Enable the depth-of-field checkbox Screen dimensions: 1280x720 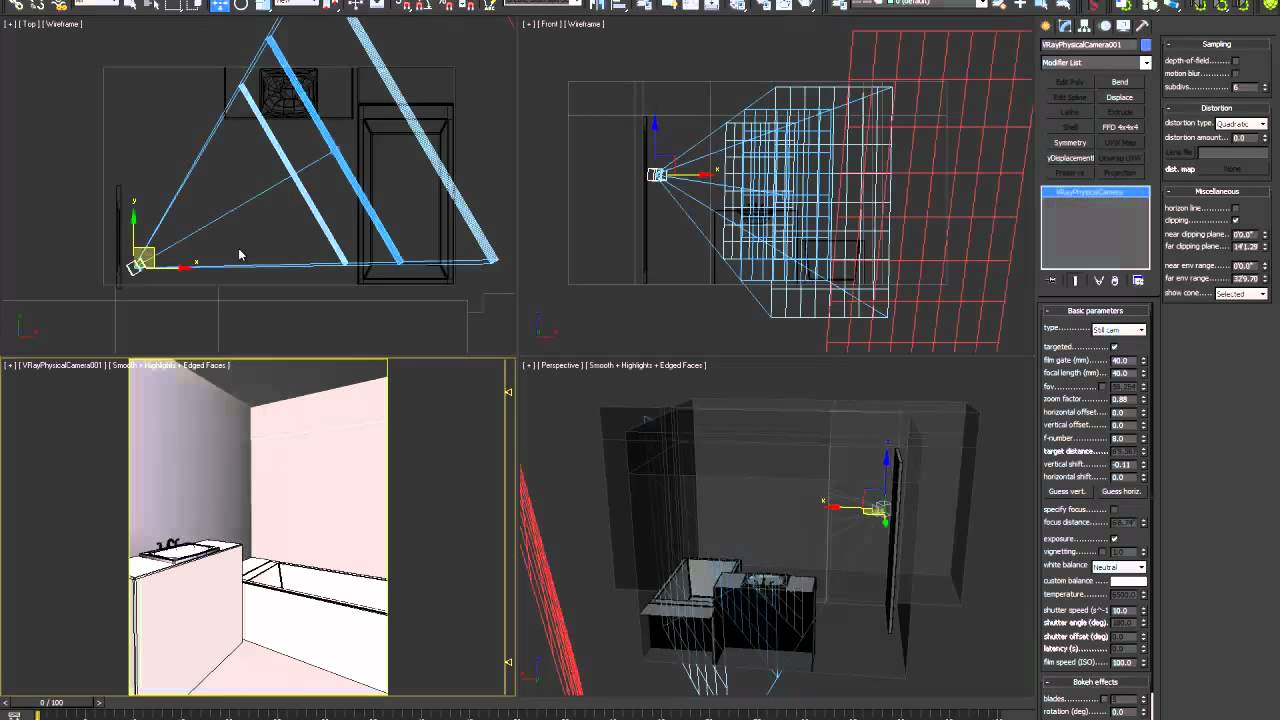click(1236, 61)
